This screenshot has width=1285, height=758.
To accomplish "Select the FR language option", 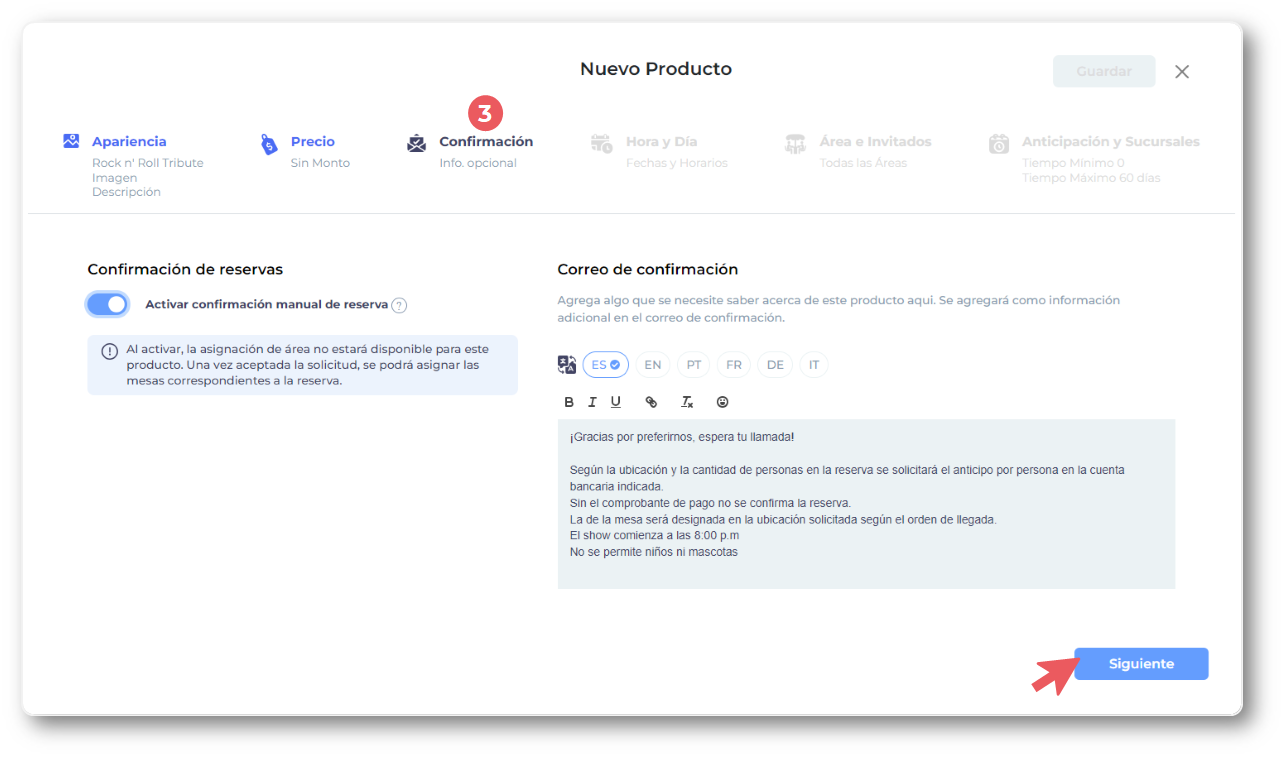I will pos(734,365).
